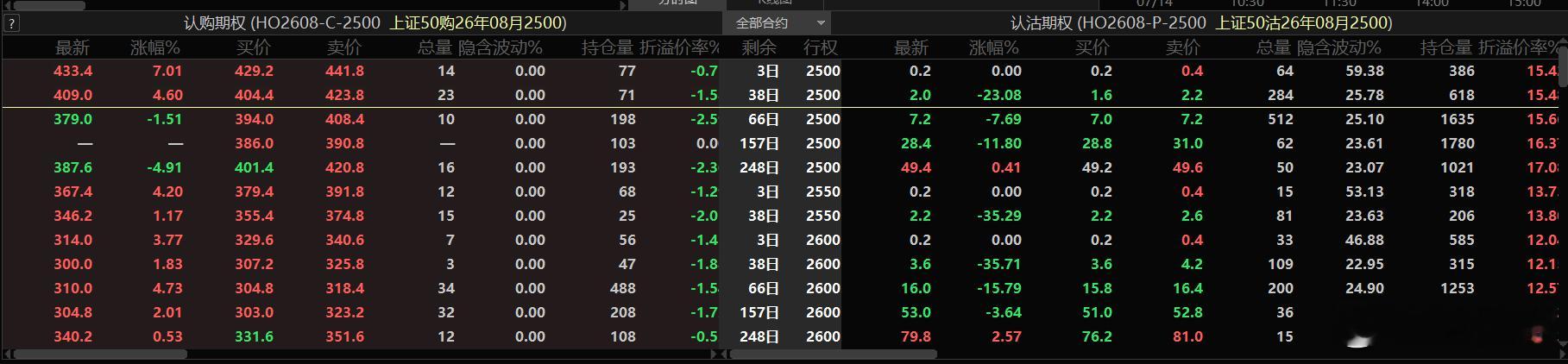This screenshot has width=1568, height=364.
Task: Sort calls by 隐含波动% column header
Action: tap(501, 47)
